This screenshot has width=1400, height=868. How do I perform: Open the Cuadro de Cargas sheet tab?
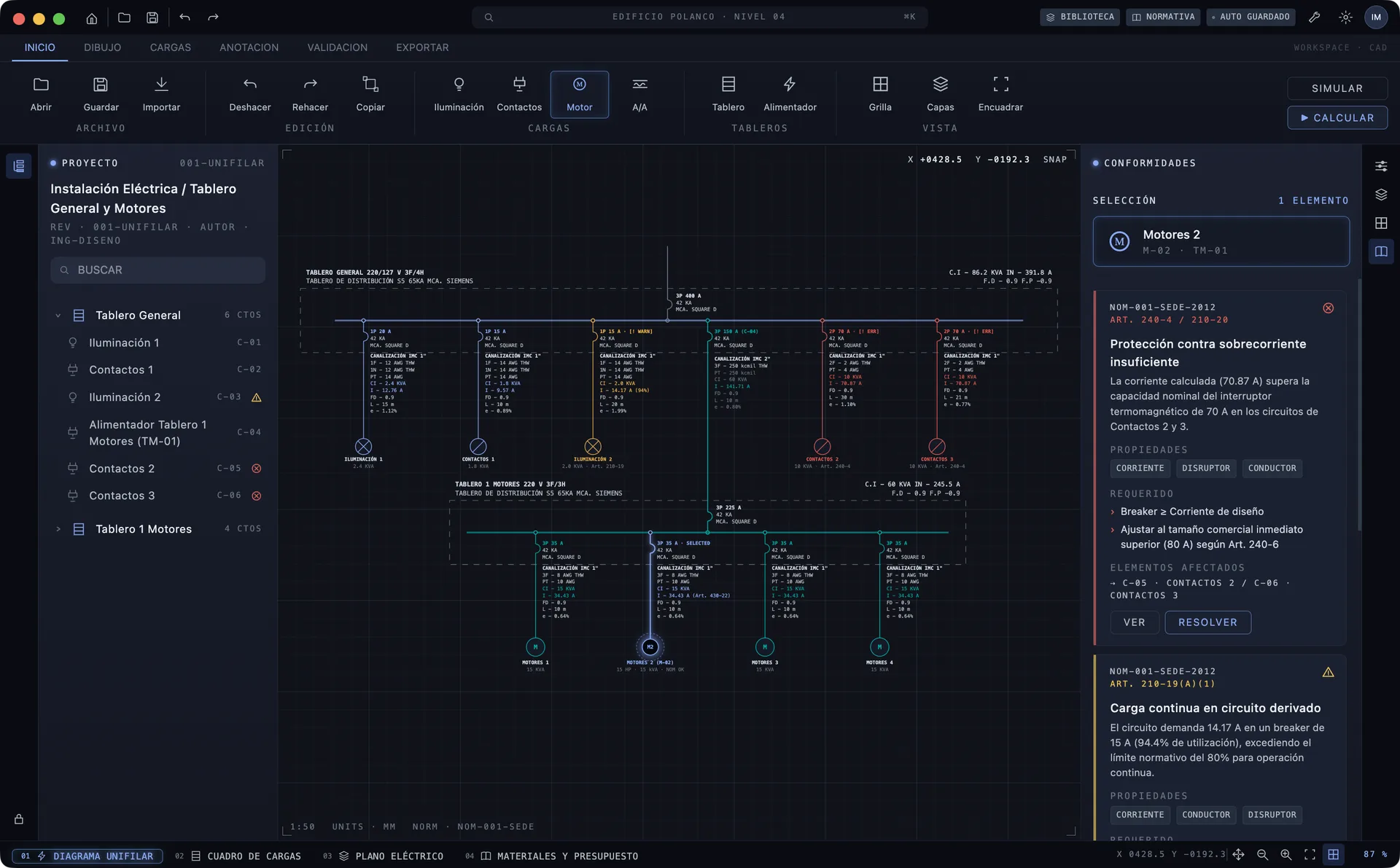point(238,856)
